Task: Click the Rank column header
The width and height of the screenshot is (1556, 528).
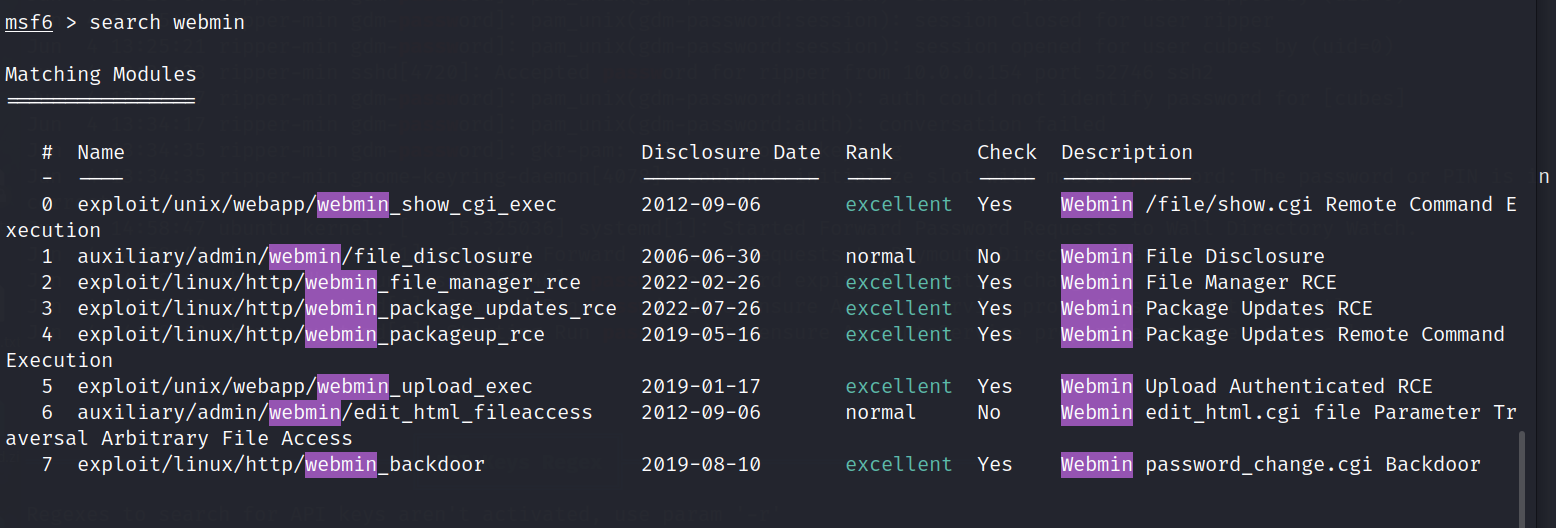Action: point(868,152)
